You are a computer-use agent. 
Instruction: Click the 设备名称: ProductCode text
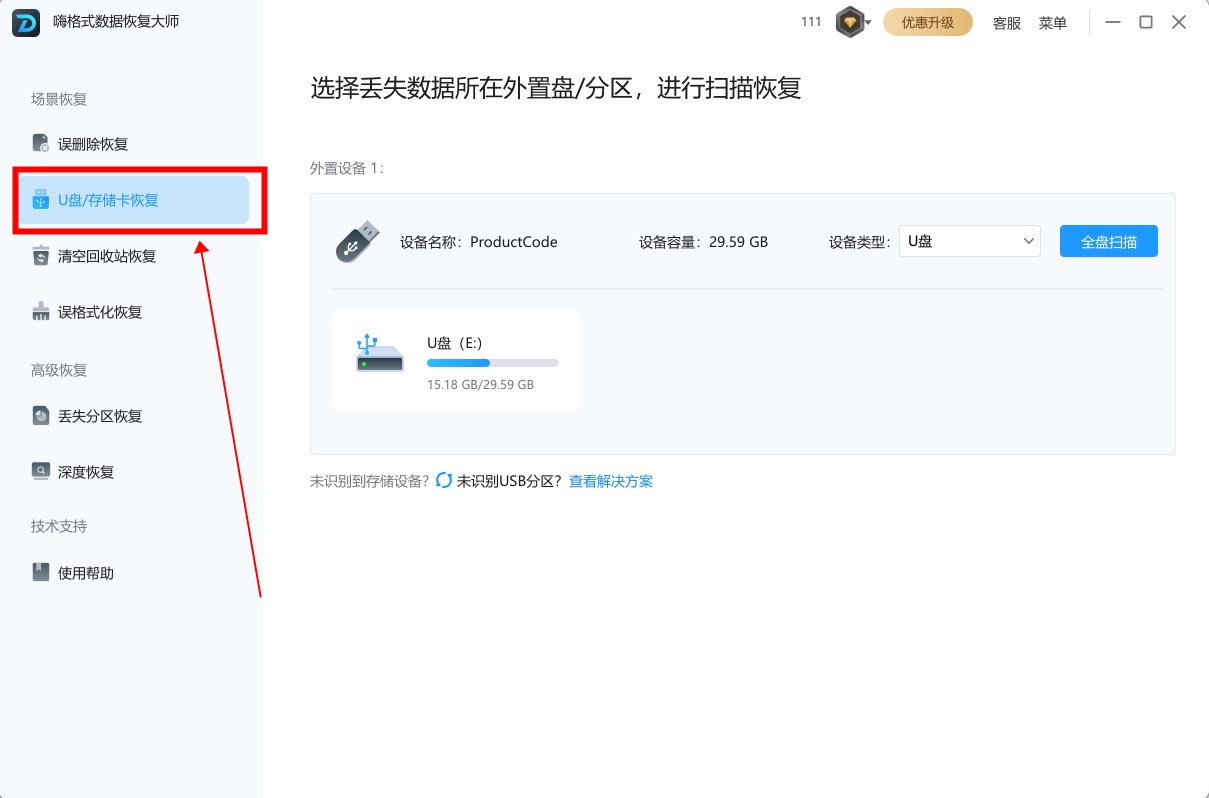click(x=479, y=241)
